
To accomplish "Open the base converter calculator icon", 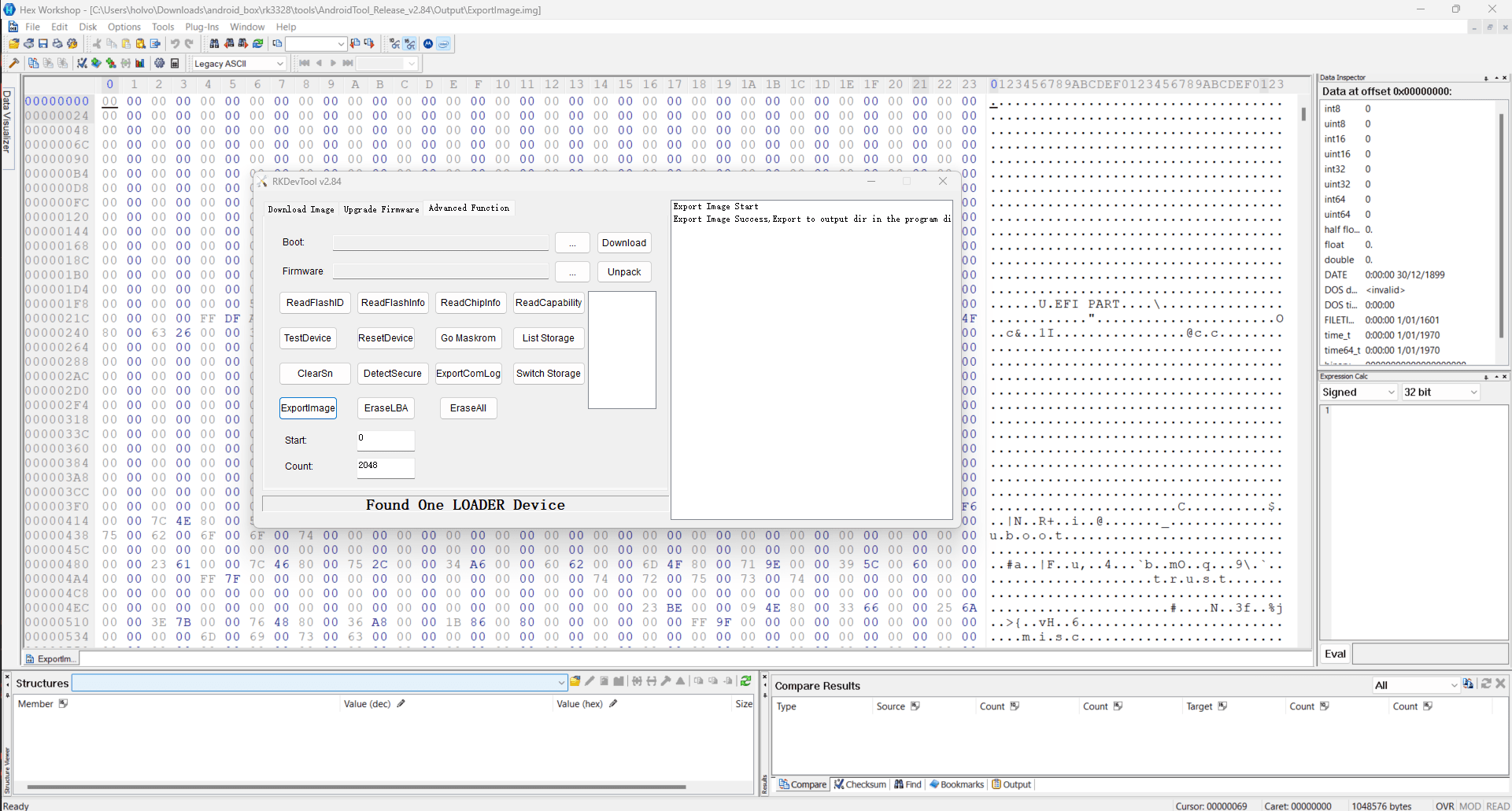I will click(175, 64).
